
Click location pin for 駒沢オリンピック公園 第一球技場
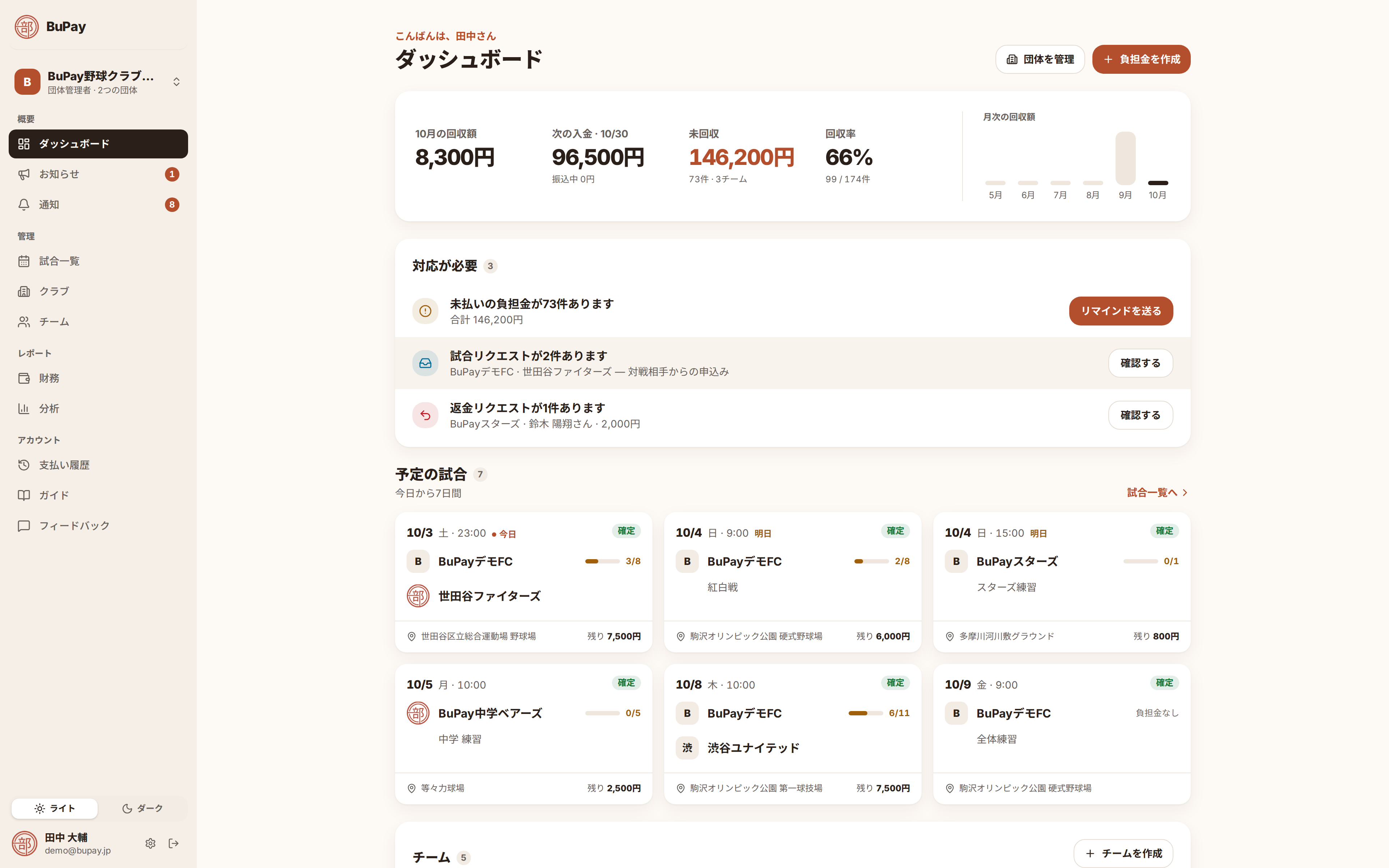pyautogui.click(x=681, y=788)
